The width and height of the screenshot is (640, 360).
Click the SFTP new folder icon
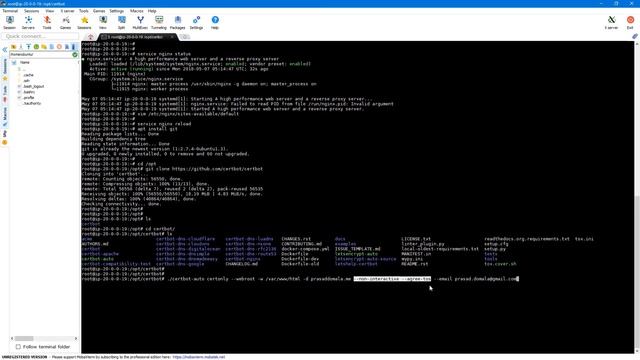(44, 47)
